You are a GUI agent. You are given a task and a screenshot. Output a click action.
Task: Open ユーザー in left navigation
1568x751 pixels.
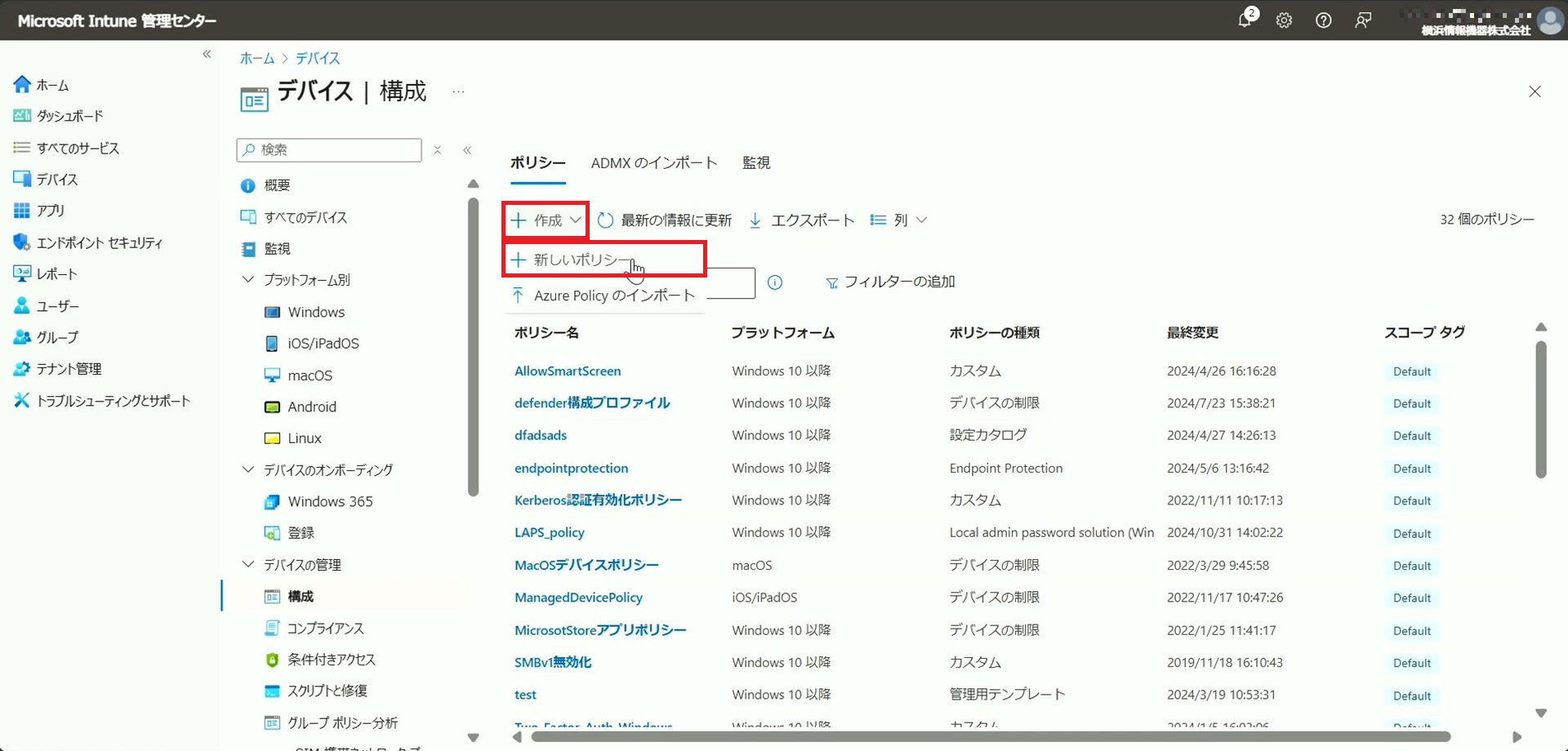point(47,306)
